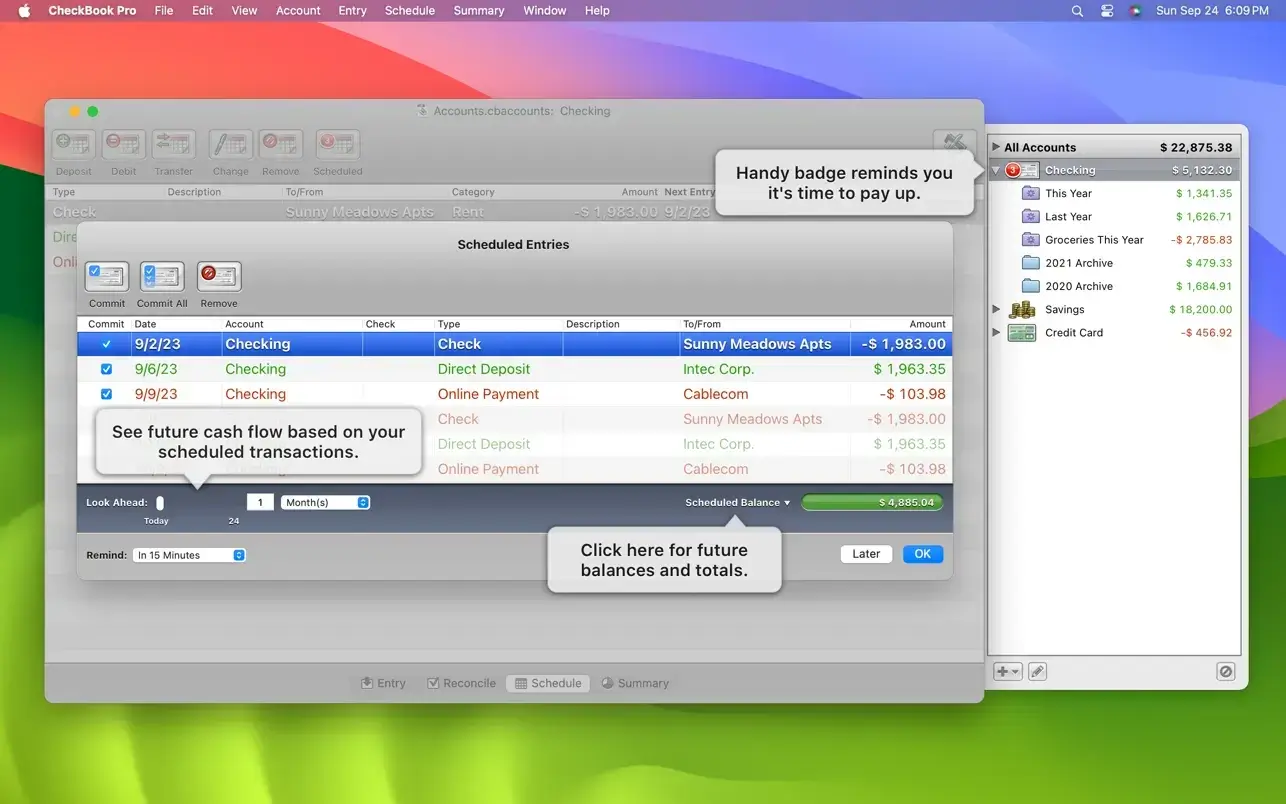Click the Commit All toolbar icon
Screen dimensions: 1286x804
coord(162,277)
